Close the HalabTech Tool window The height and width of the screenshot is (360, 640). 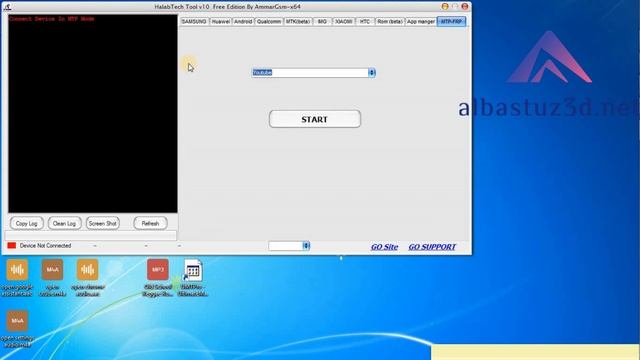tap(464, 6)
